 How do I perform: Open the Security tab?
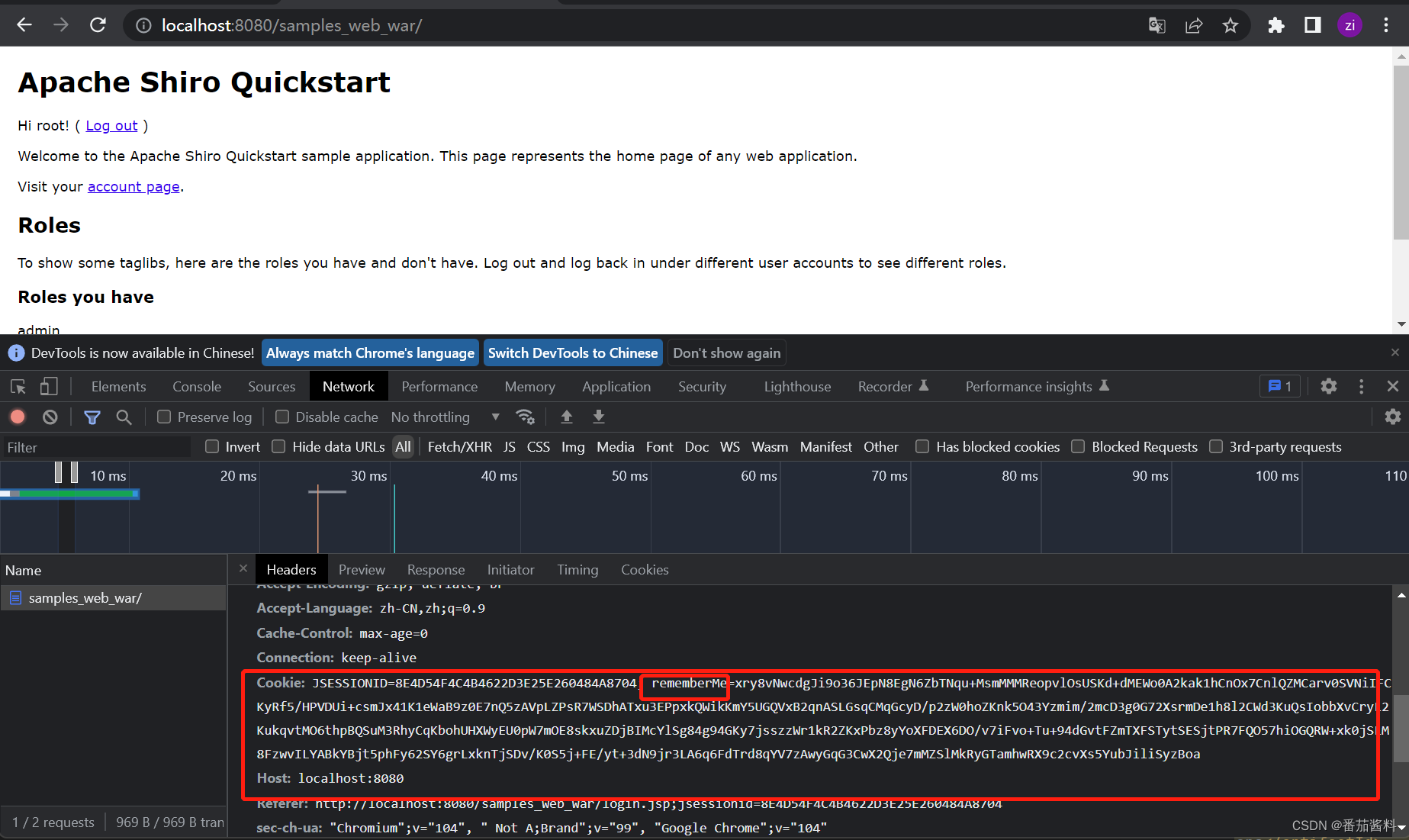click(702, 387)
